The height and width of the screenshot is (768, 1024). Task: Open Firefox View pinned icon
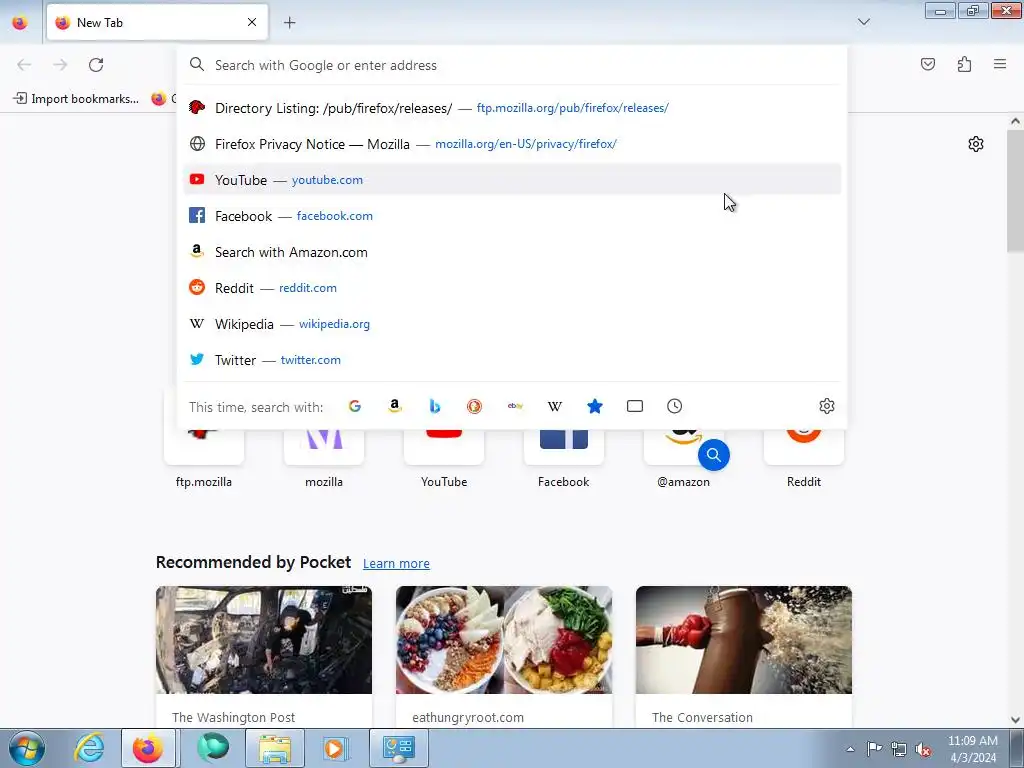coord(20,22)
